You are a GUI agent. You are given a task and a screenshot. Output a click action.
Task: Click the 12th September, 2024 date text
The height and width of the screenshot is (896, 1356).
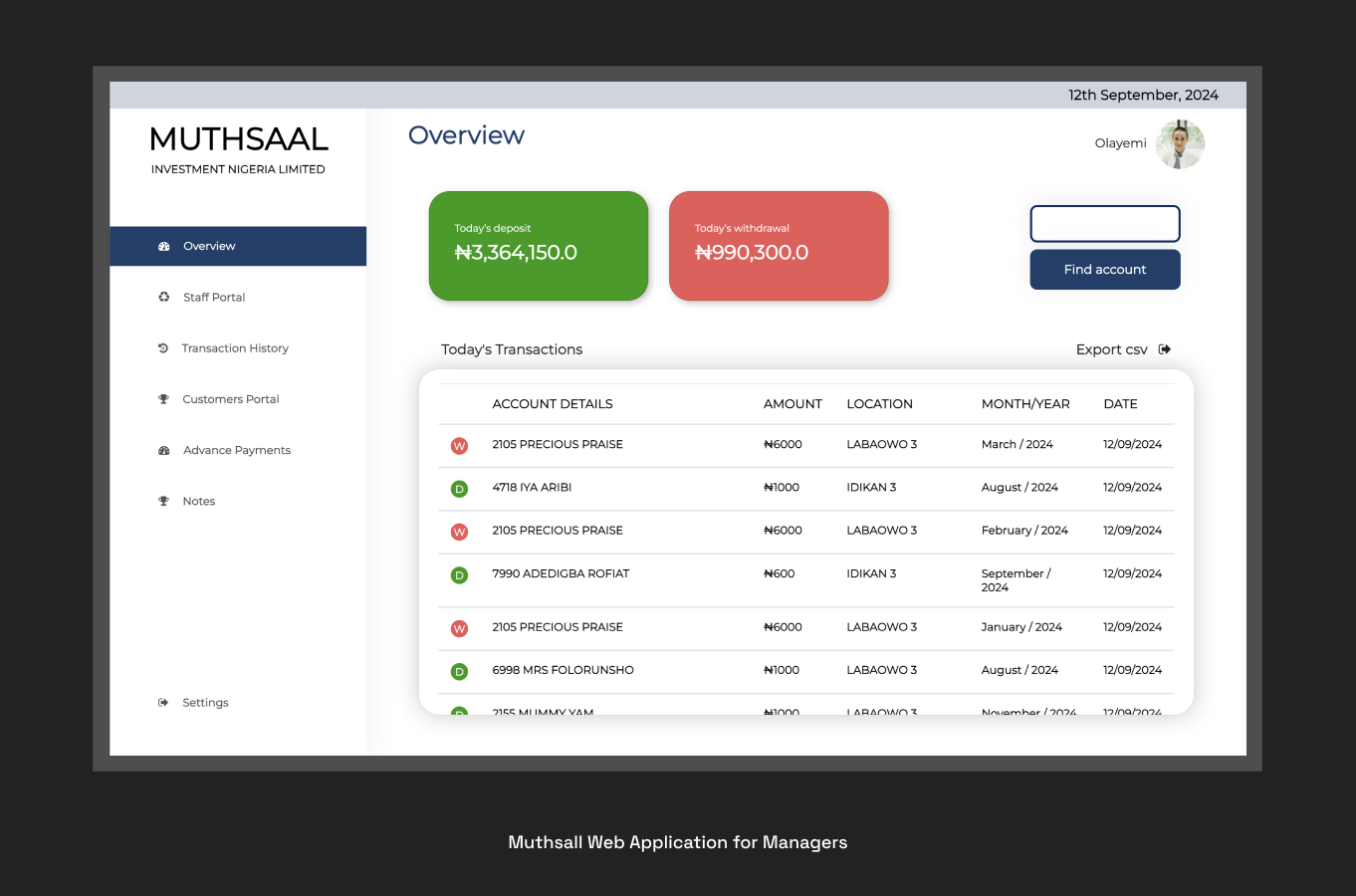[1143, 96]
